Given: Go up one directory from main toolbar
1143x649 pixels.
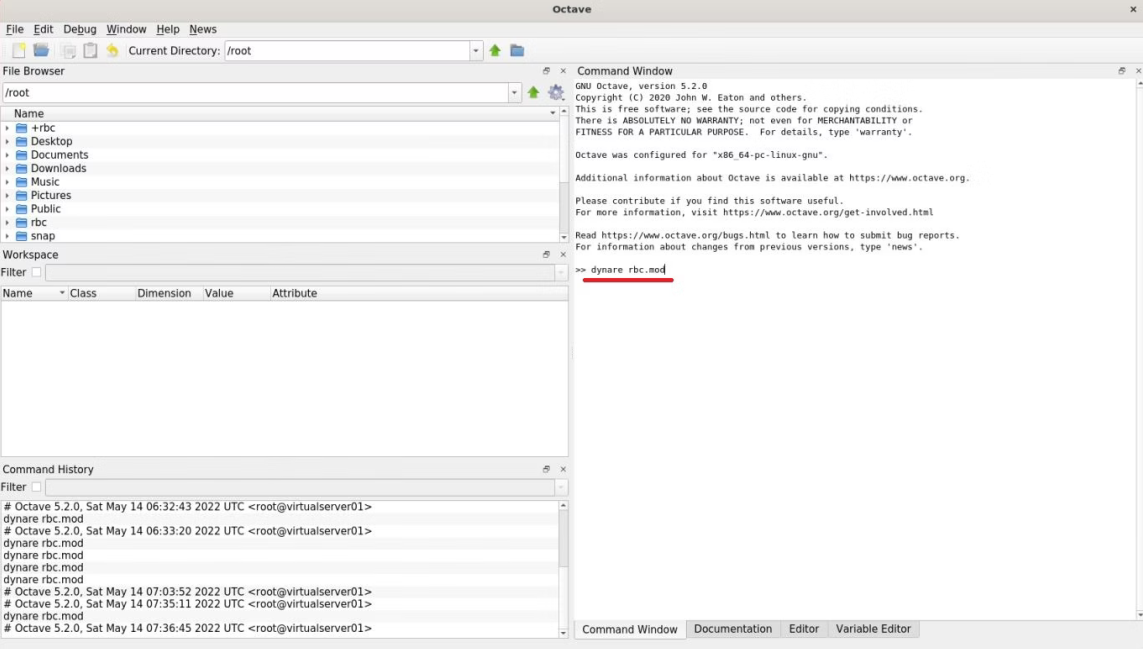Looking at the screenshot, I should point(495,50).
